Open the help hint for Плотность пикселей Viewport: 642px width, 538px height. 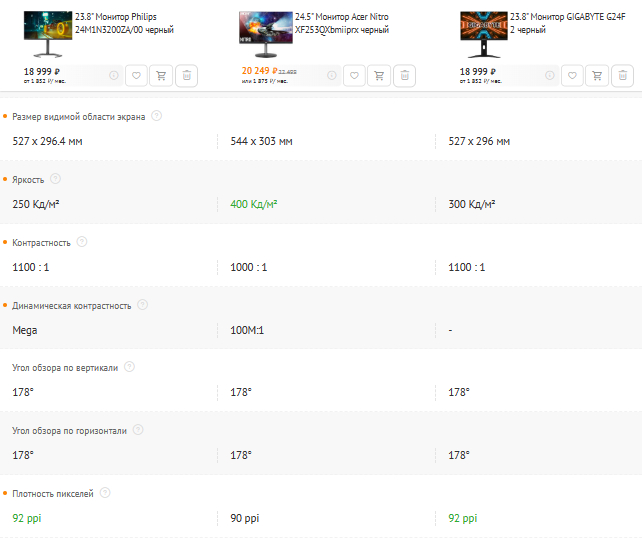click(105, 493)
